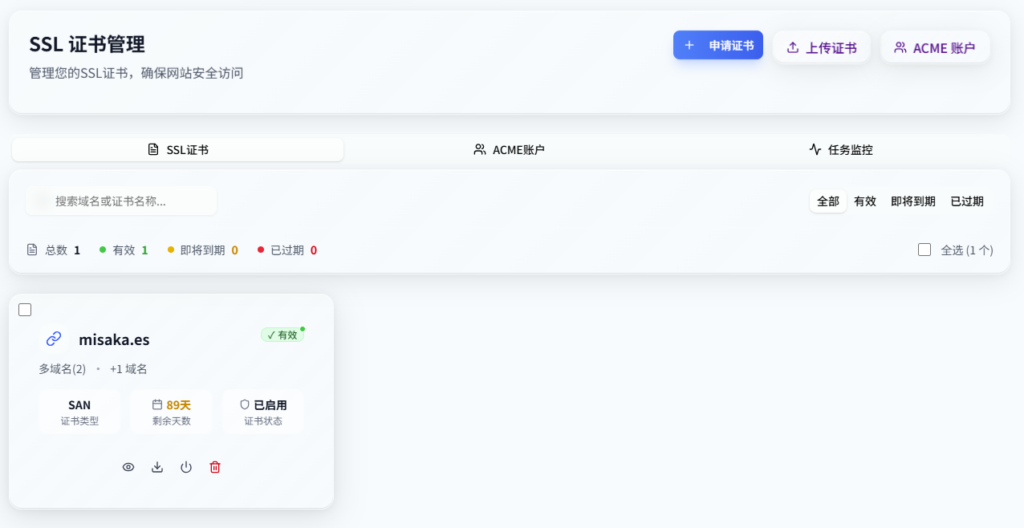Delete the misaka.es certificate trash icon
Screen dimensions: 1024x528
215,467
